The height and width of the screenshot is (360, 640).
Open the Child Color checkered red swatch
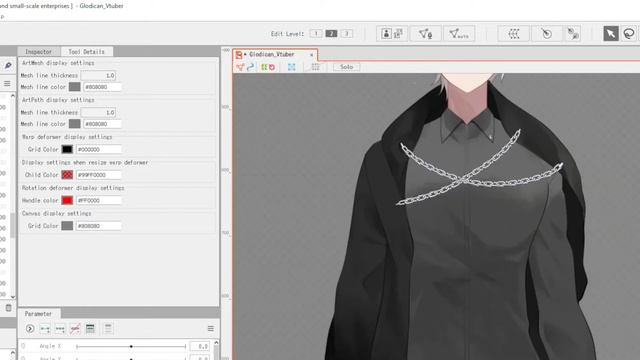67,175
